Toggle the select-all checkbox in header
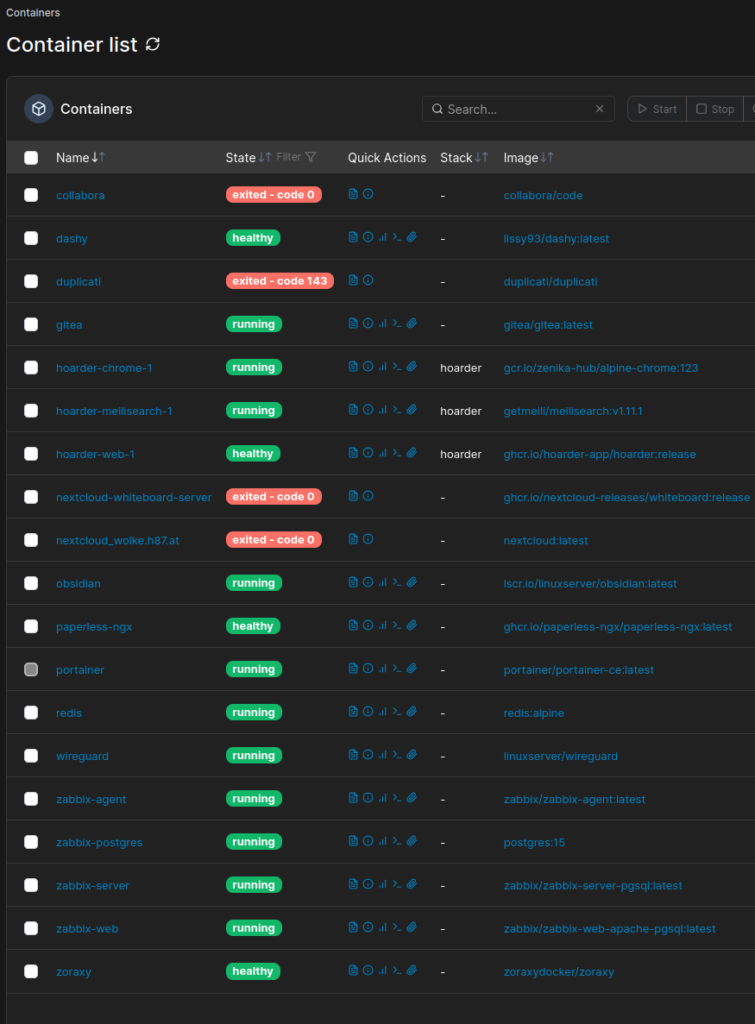This screenshot has width=755, height=1024. click(31, 157)
